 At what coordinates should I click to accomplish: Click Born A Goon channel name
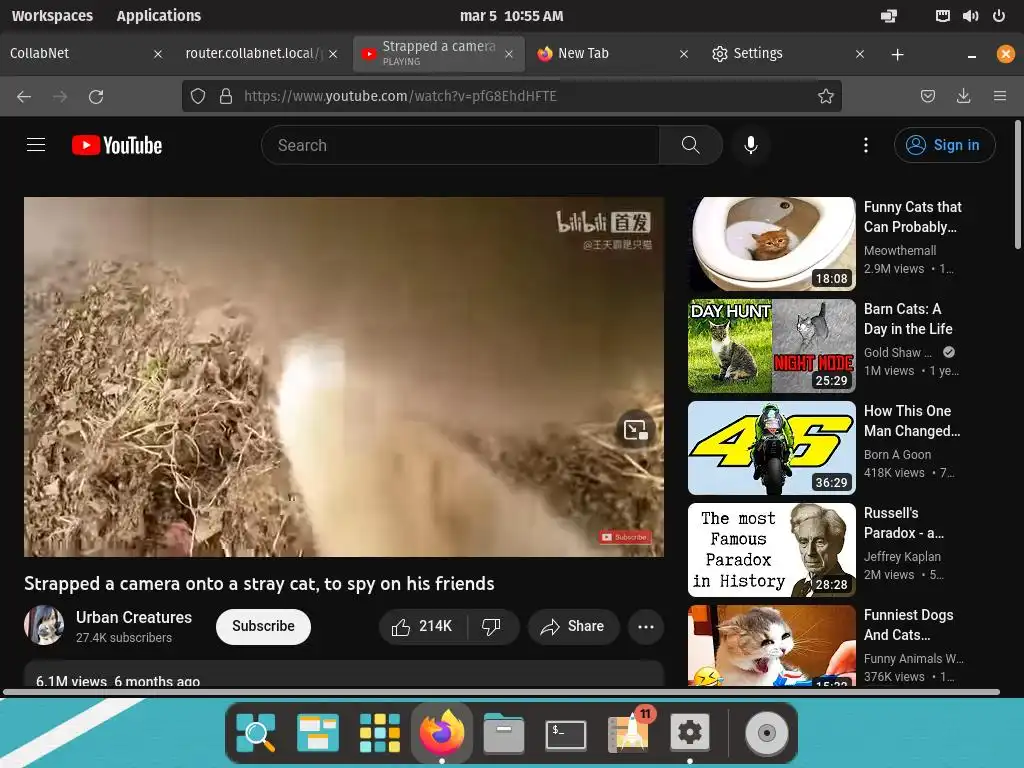(x=897, y=455)
